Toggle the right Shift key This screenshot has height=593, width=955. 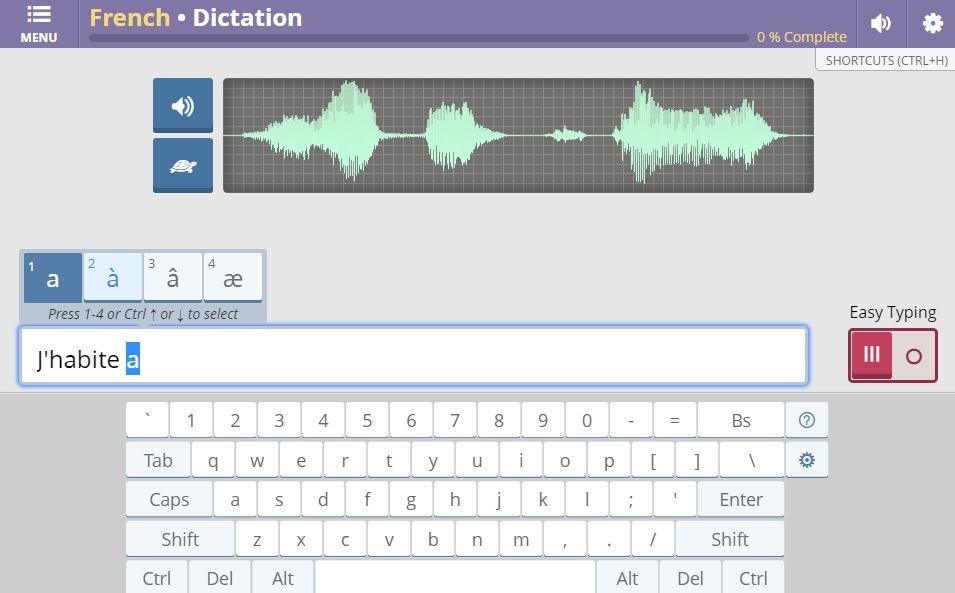(x=730, y=539)
